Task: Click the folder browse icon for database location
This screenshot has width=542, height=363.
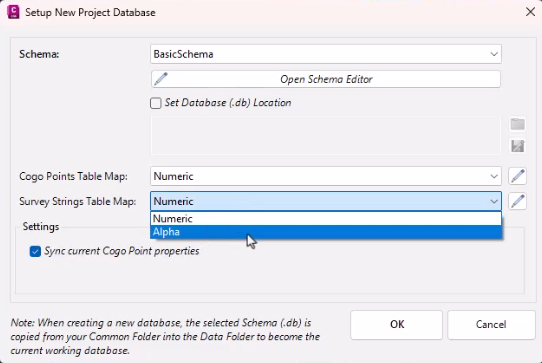Action: (x=517, y=124)
